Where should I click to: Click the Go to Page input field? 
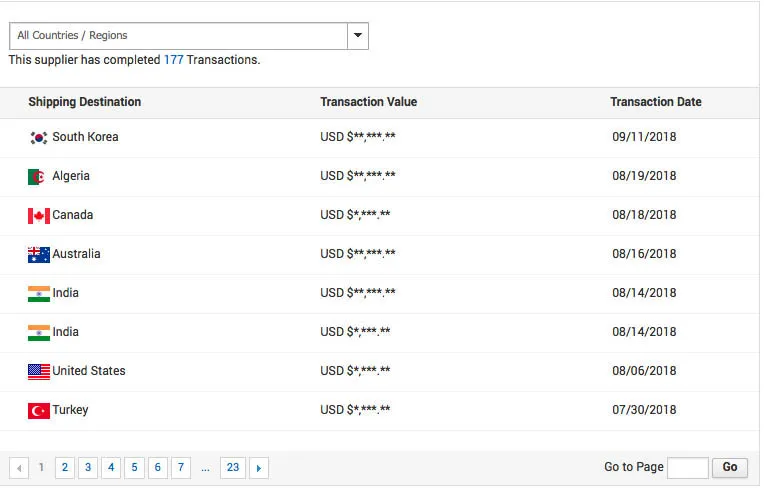pyautogui.click(x=687, y=468)
